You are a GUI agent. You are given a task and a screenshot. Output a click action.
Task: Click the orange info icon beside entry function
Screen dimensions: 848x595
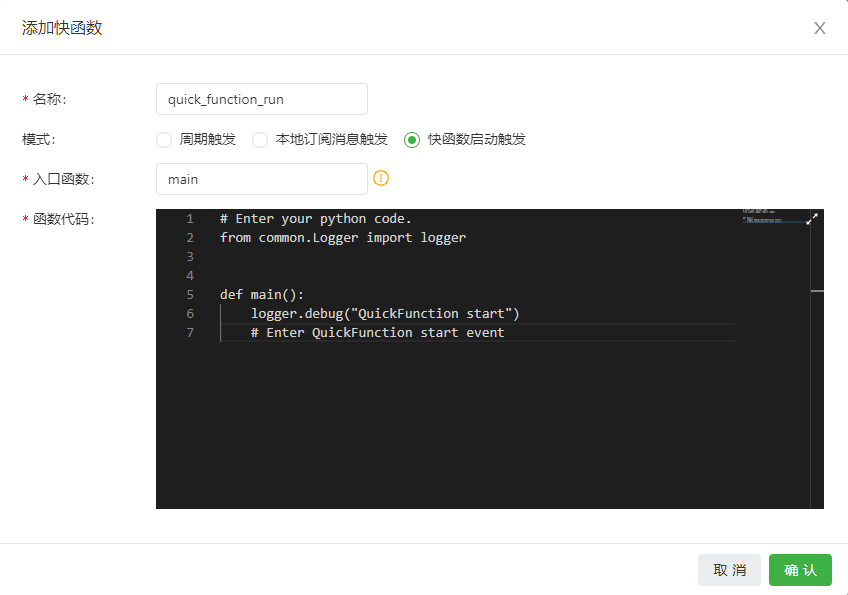[x=381, y=178]
